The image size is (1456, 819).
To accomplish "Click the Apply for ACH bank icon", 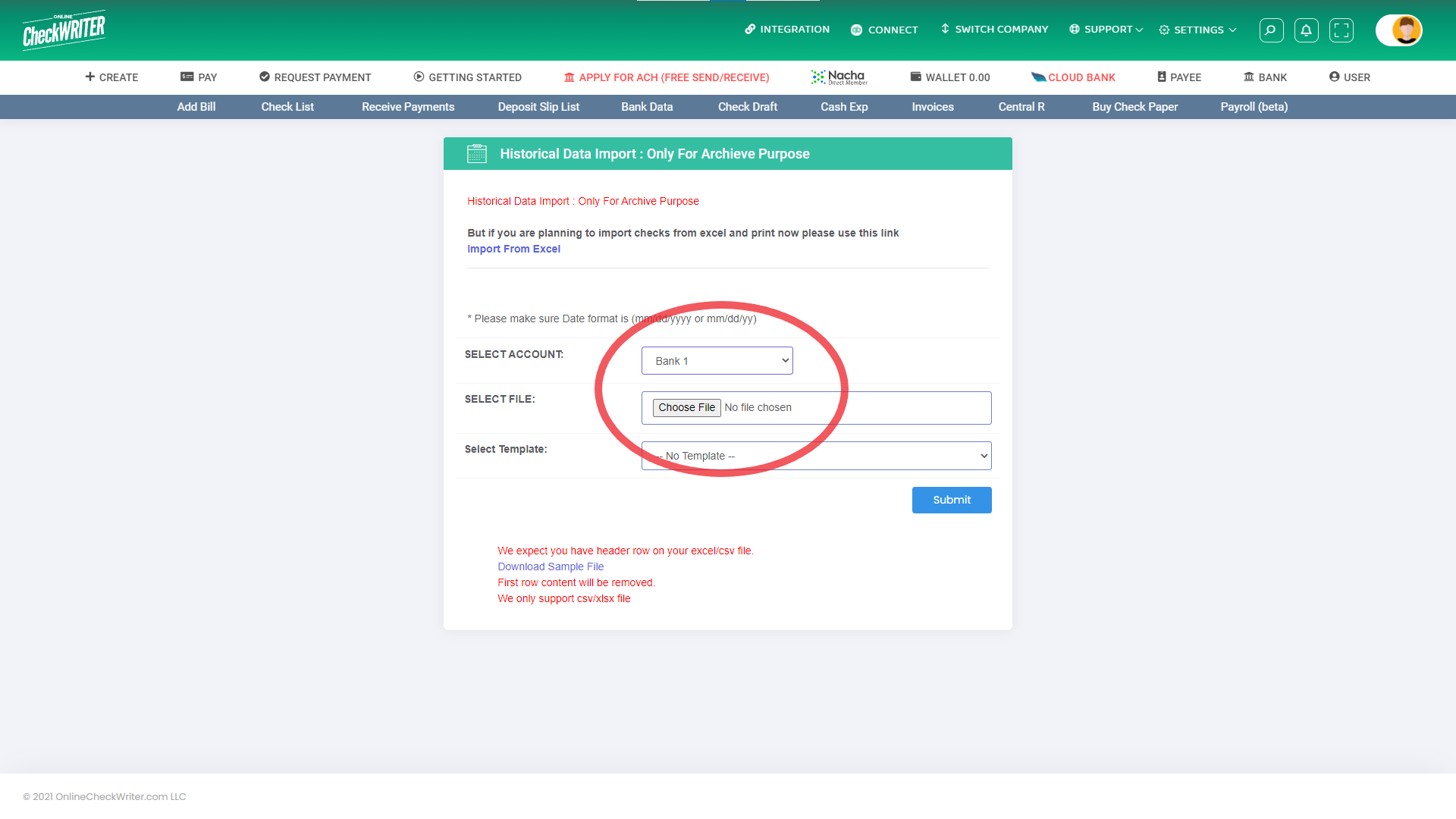I will pyautogui.click(x=570, y=77).
